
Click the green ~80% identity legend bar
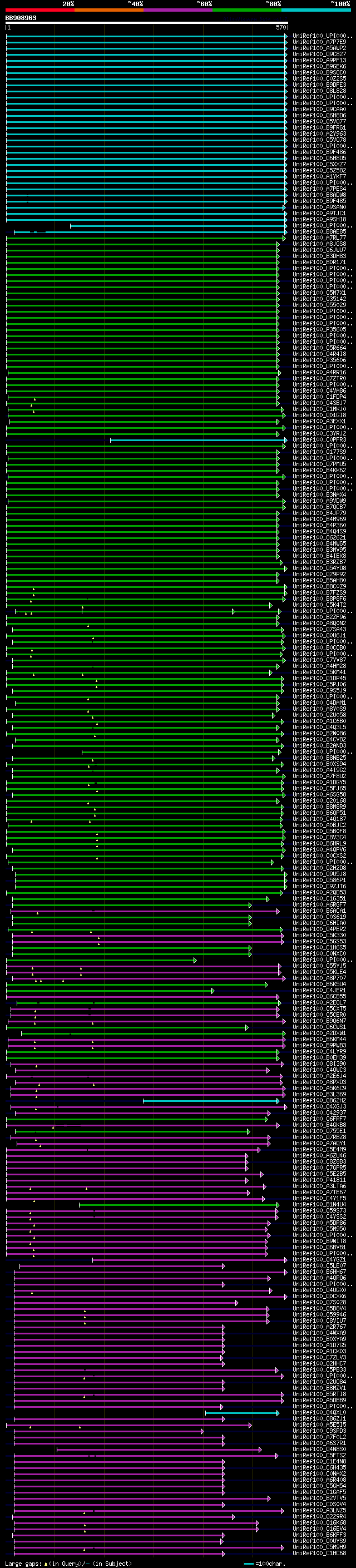coord(247,10)
